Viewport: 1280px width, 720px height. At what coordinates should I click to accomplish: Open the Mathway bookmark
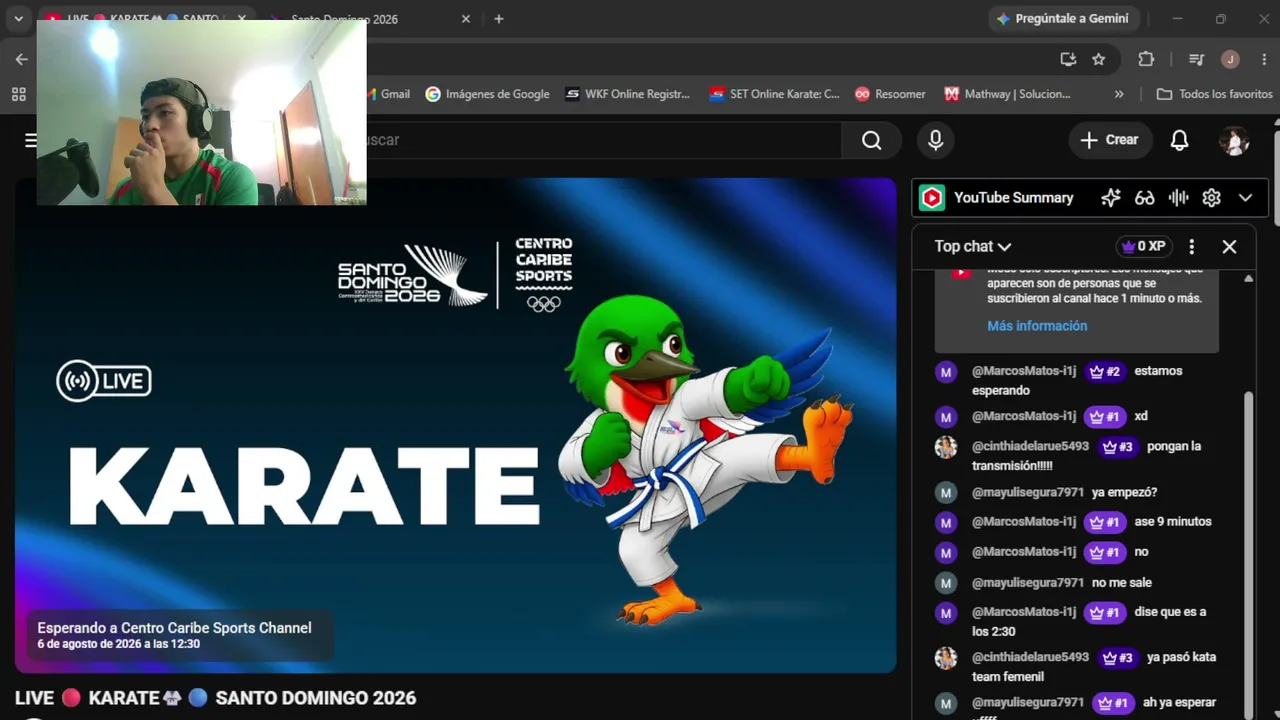coord(1007,94)
